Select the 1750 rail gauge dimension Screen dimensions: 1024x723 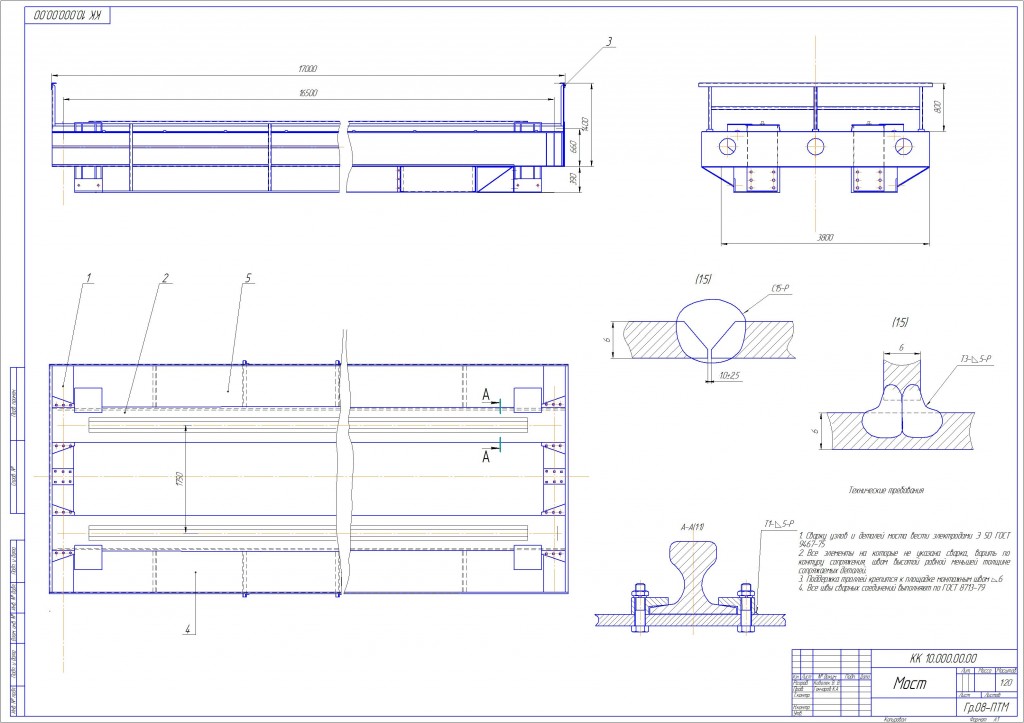coord(181,479)
